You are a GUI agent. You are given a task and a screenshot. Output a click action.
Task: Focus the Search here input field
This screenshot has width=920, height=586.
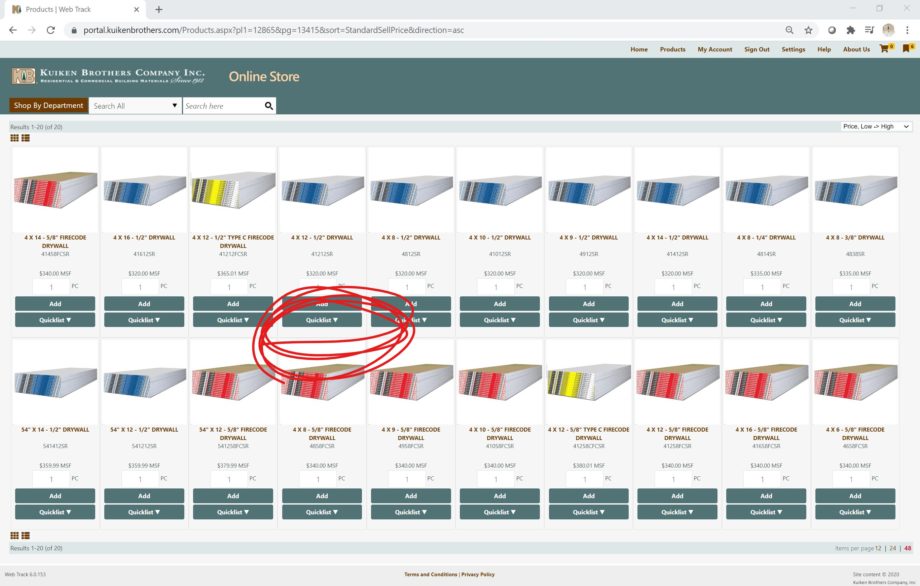223,106
